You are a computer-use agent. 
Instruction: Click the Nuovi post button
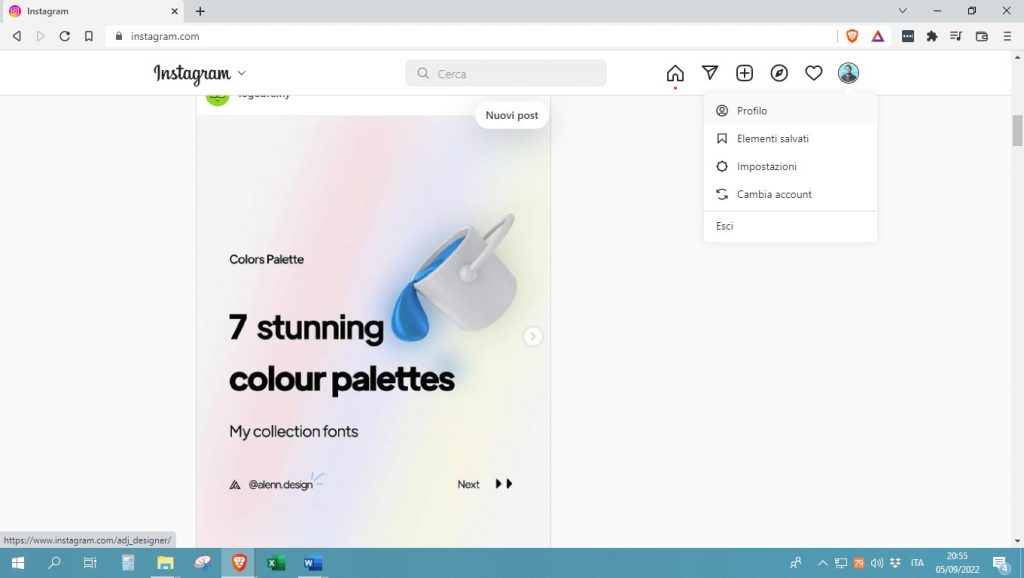coord(512,116)
